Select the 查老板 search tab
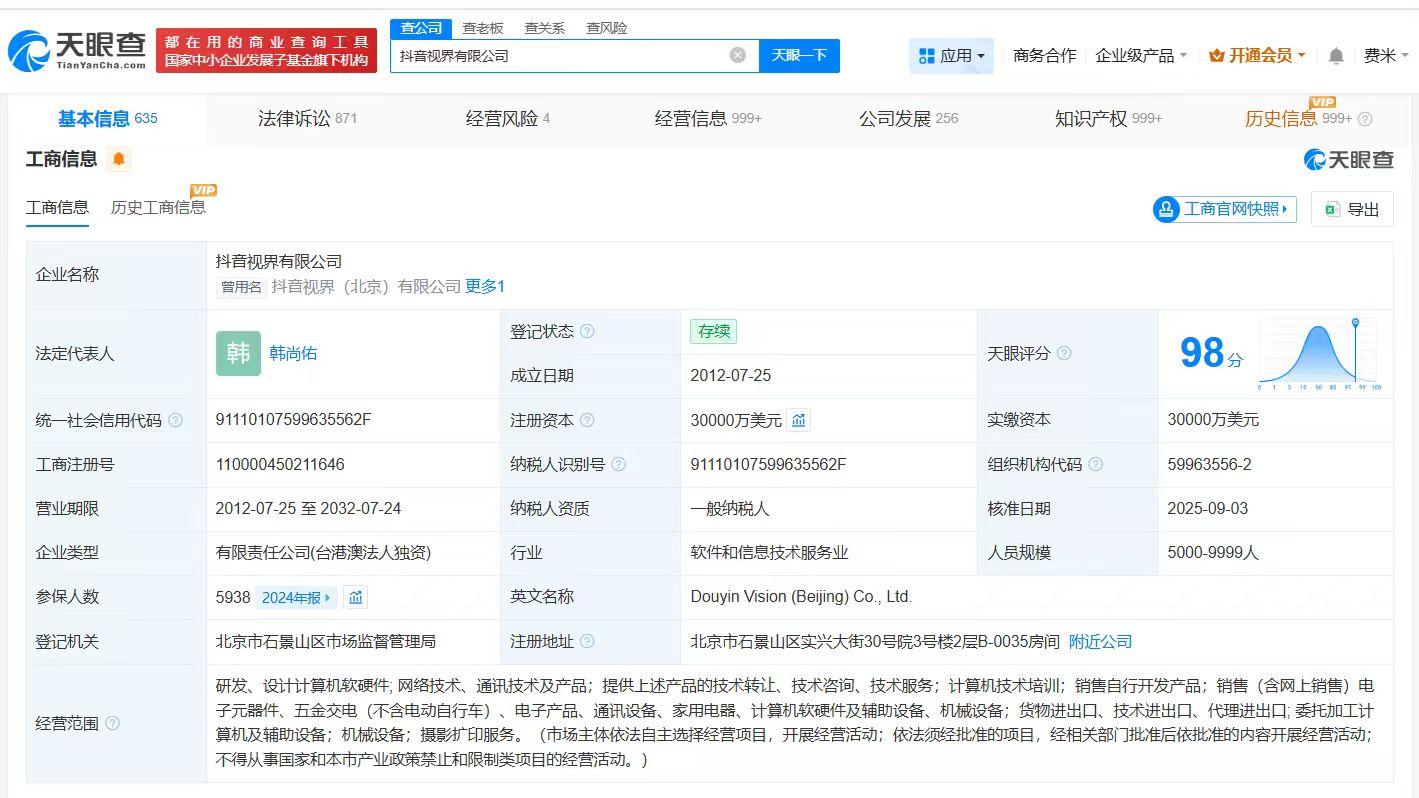 tap(481, 28)
